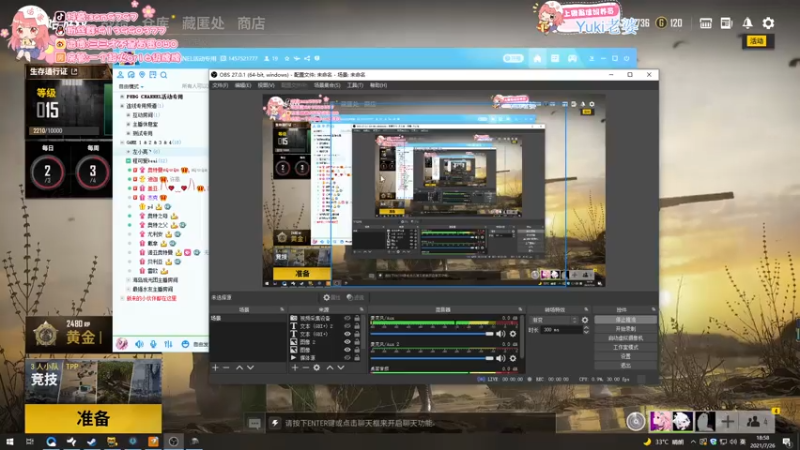Click the share icon in YY title bar
This screenshot has width=800, height=450.
point(307,59)
